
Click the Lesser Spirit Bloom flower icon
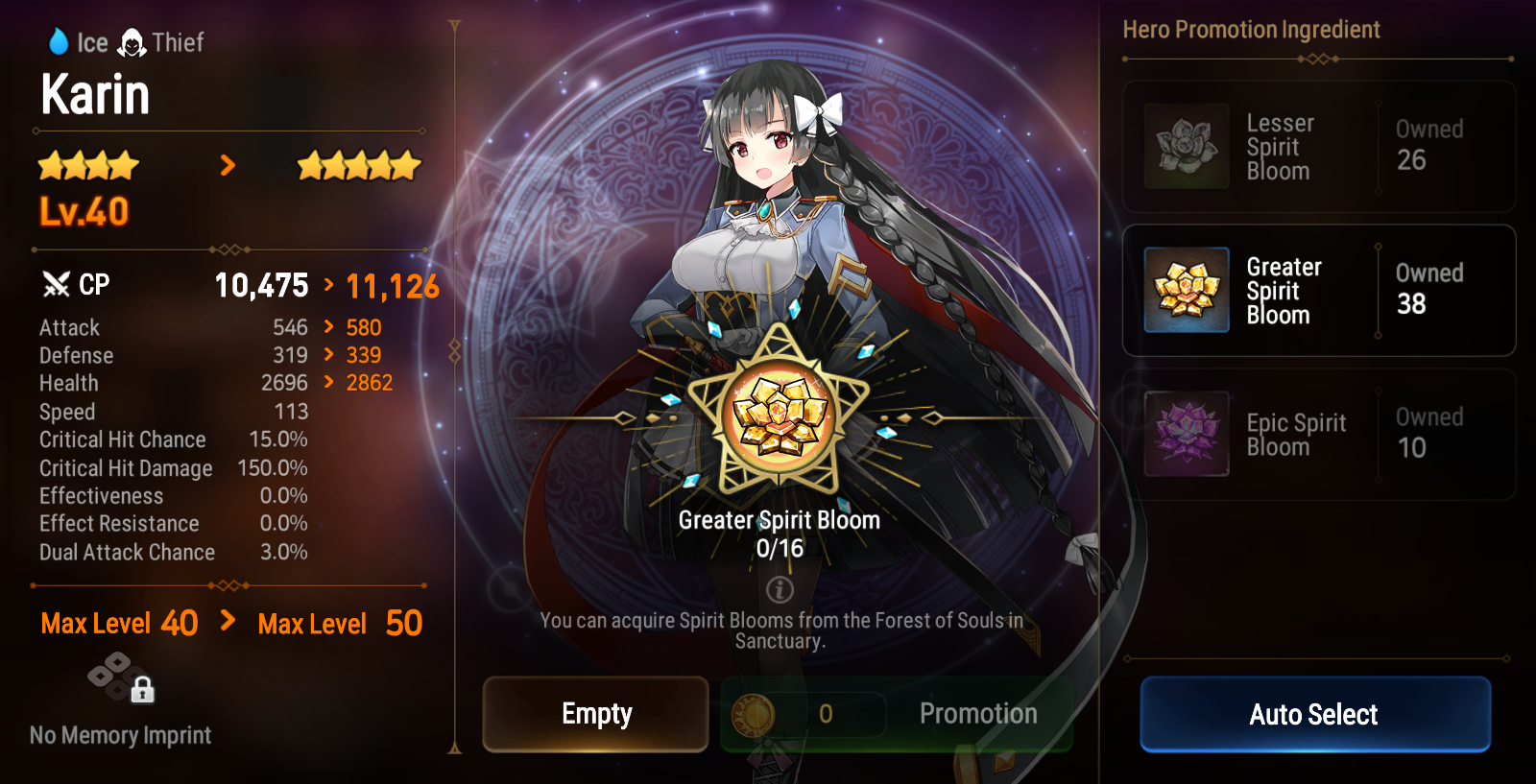click(x=1187, y=146)
